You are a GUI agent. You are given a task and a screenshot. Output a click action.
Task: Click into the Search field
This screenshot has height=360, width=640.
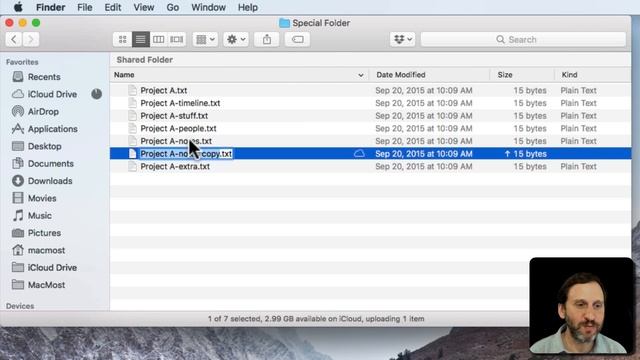(523, 39)
